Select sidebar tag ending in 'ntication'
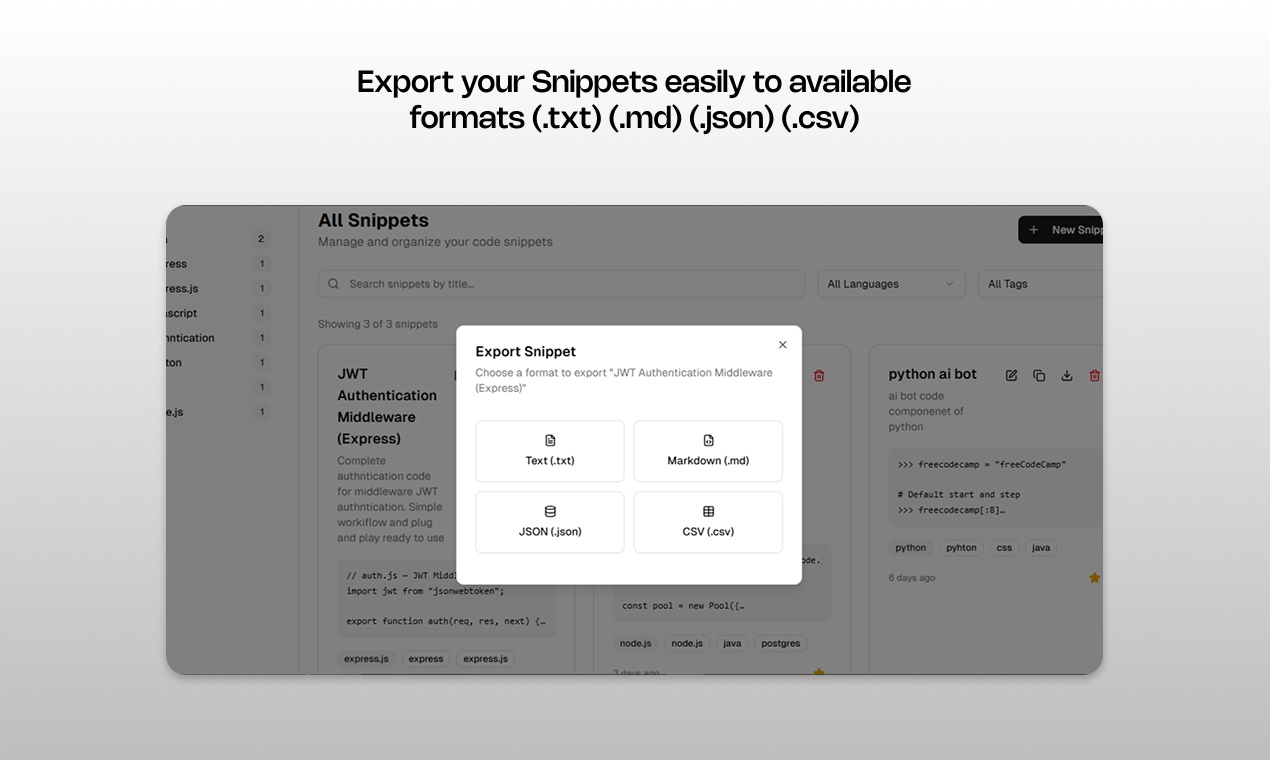Screen dimensions: 1270x760 pyautogui.click(x=190, y=338)
